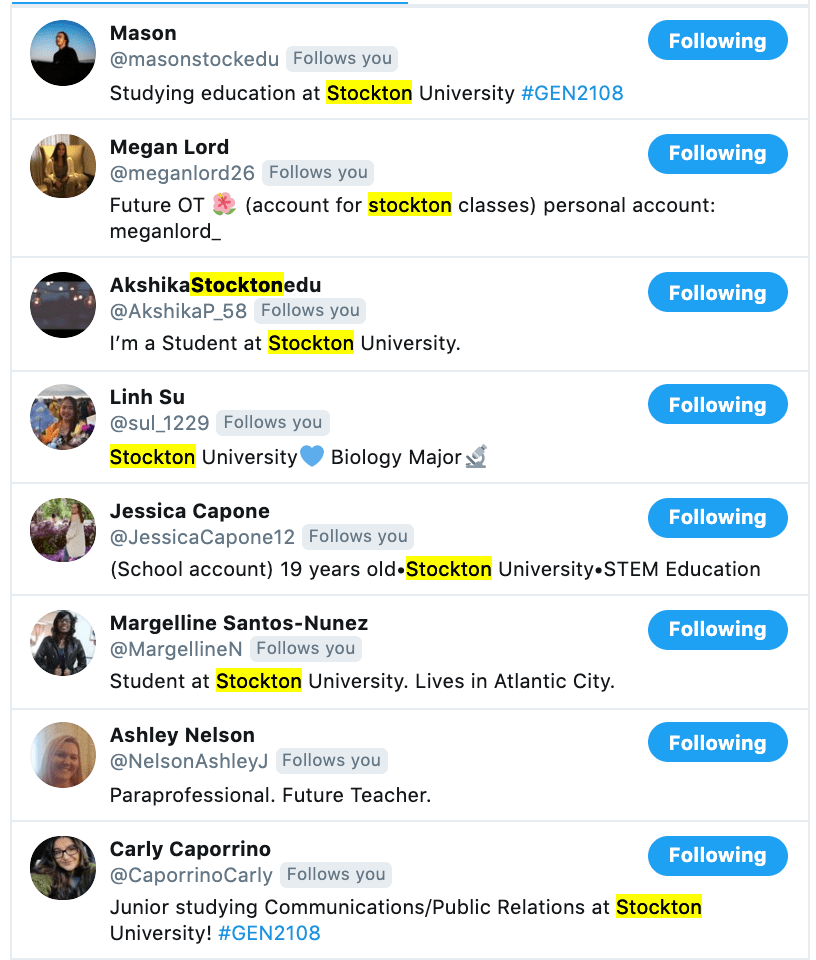Click Linh Su's profile photo

(62, 417)
